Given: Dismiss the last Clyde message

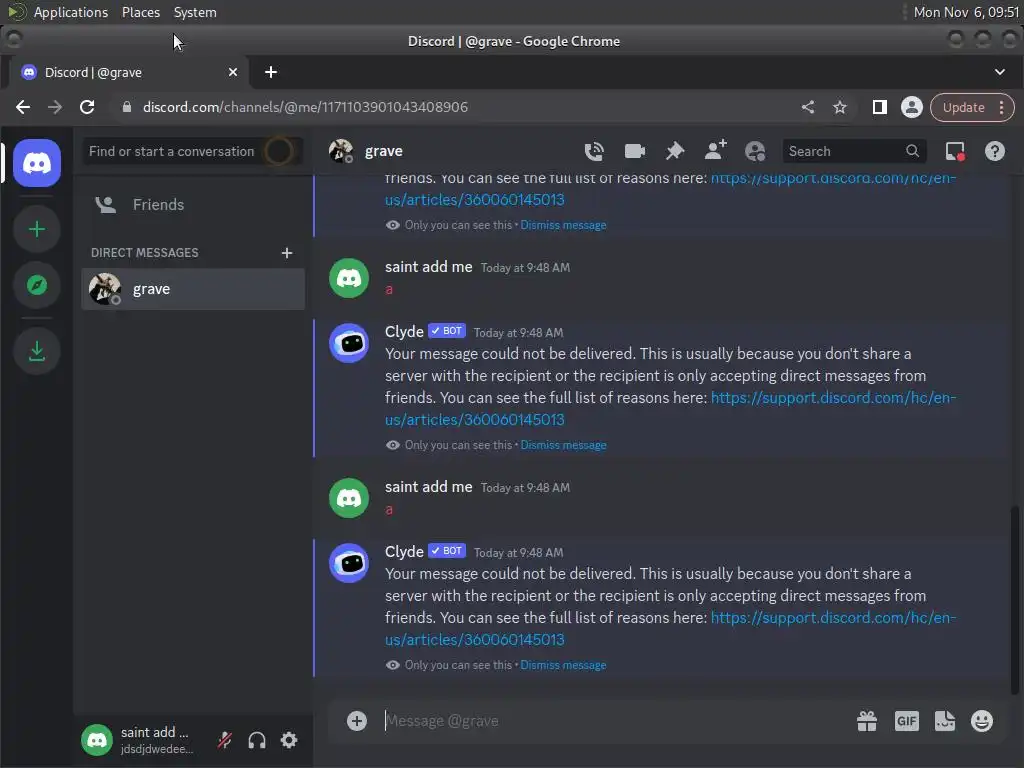Looking at the screenshot, I should point(563,665).
